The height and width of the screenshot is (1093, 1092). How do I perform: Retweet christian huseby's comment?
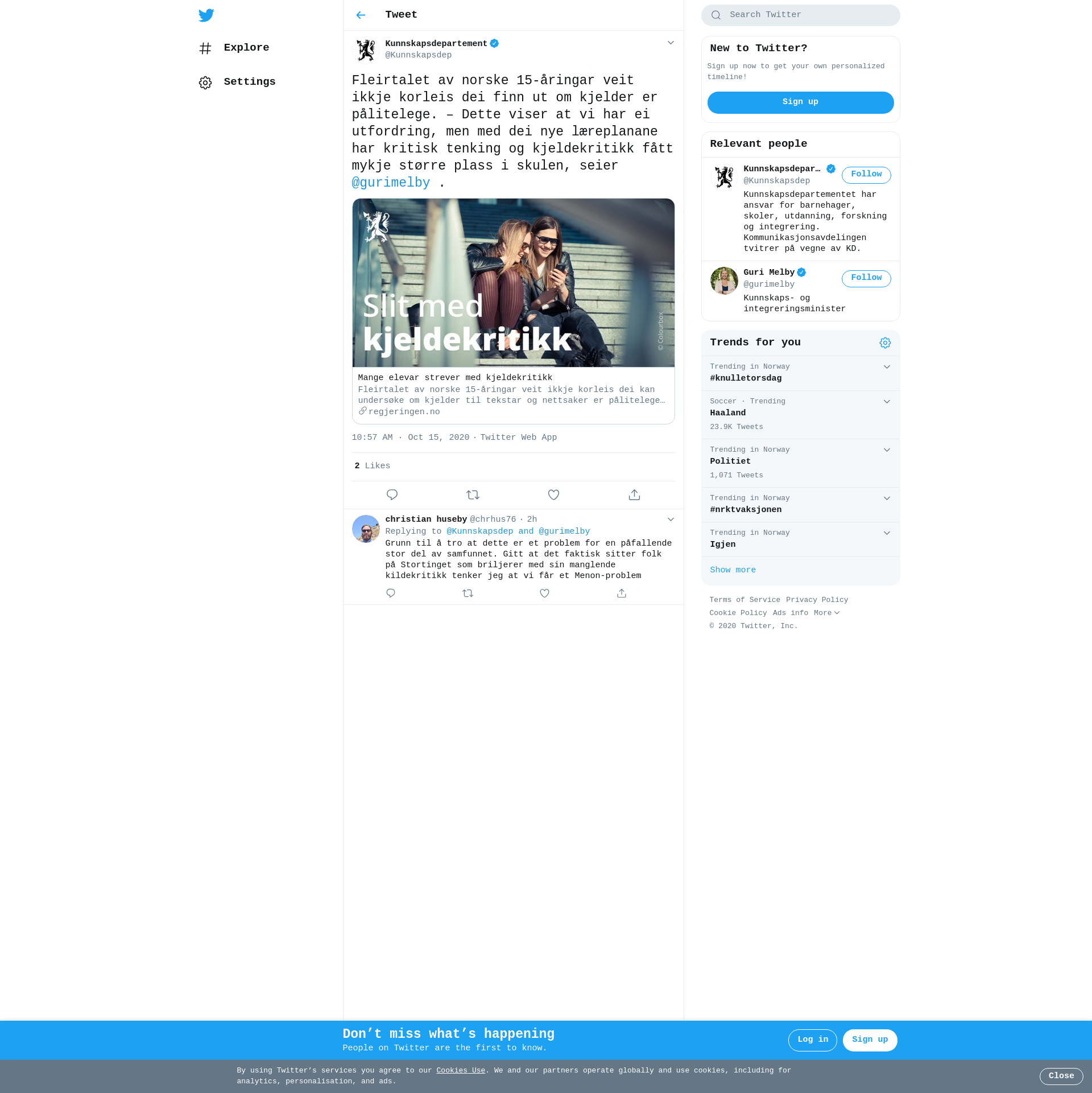[468, 593]
